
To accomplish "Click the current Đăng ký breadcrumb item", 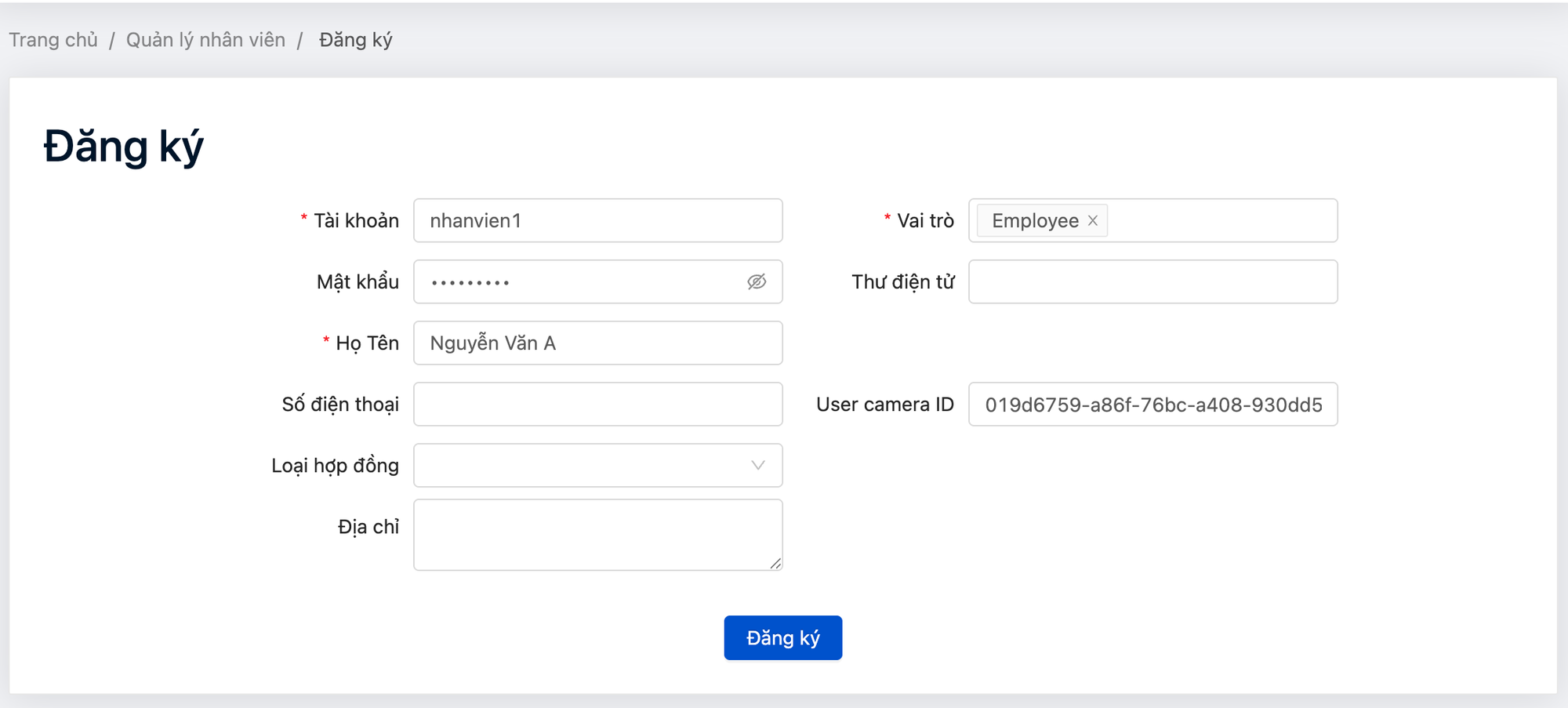I will (x=355, y=40).
